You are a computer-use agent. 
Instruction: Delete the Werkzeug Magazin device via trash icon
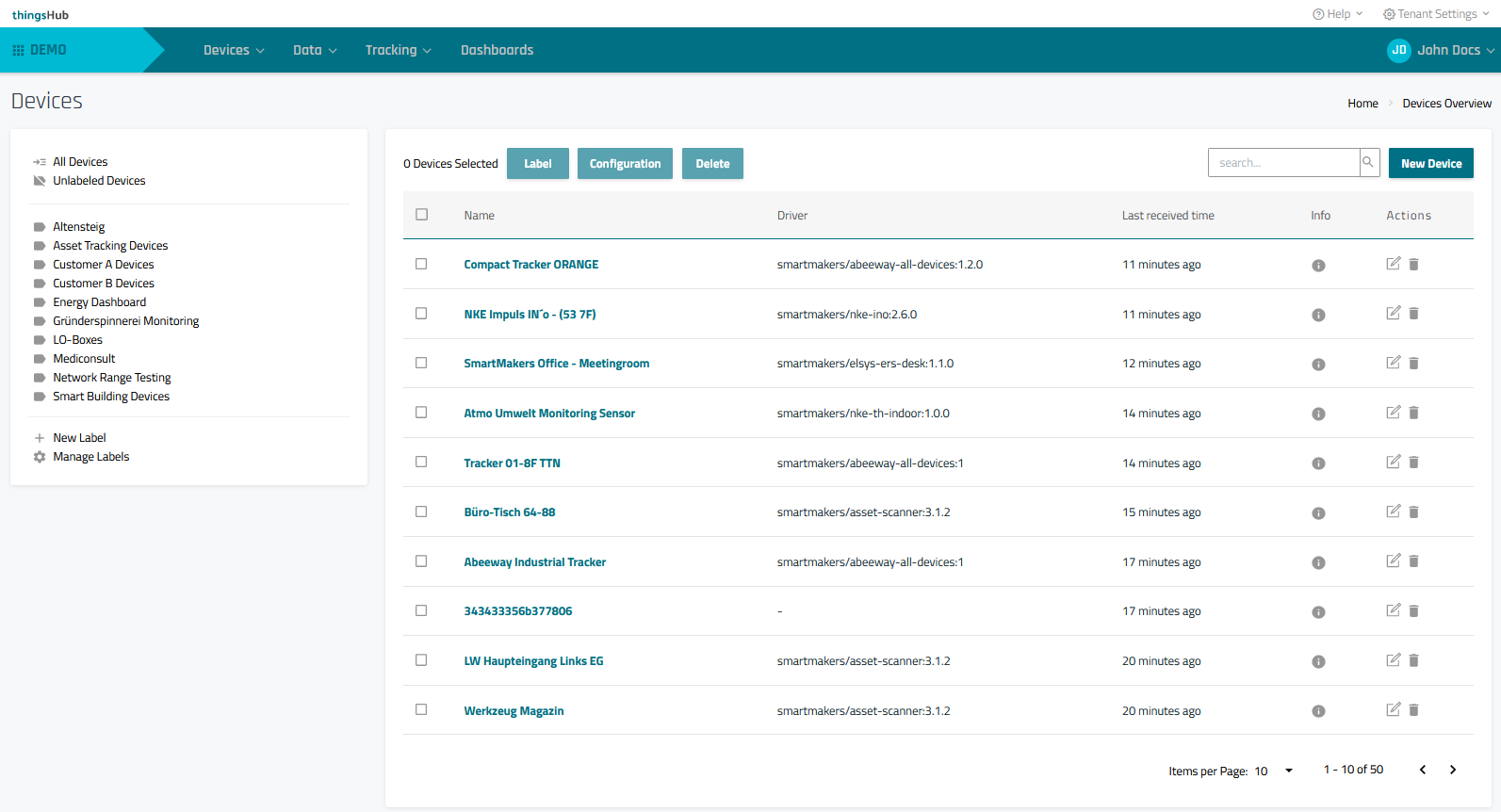coord(1413,710)
